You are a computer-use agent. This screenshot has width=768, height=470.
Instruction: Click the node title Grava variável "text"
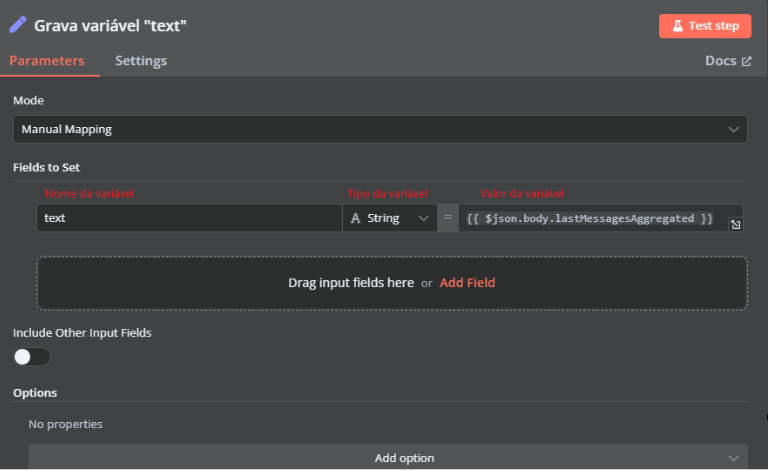(x=111, y=26)
